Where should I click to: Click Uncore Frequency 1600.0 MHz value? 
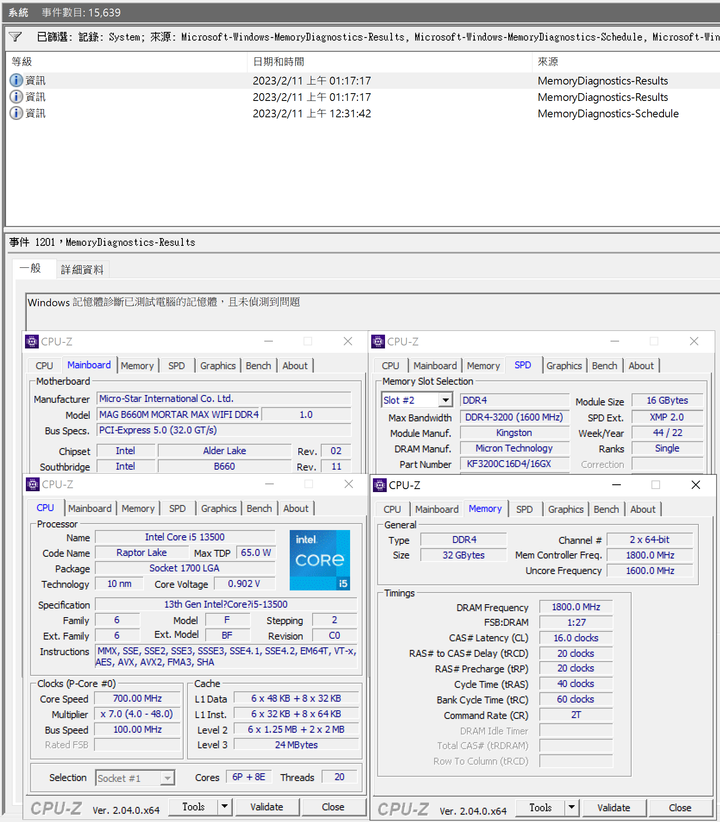pos(650,570)
